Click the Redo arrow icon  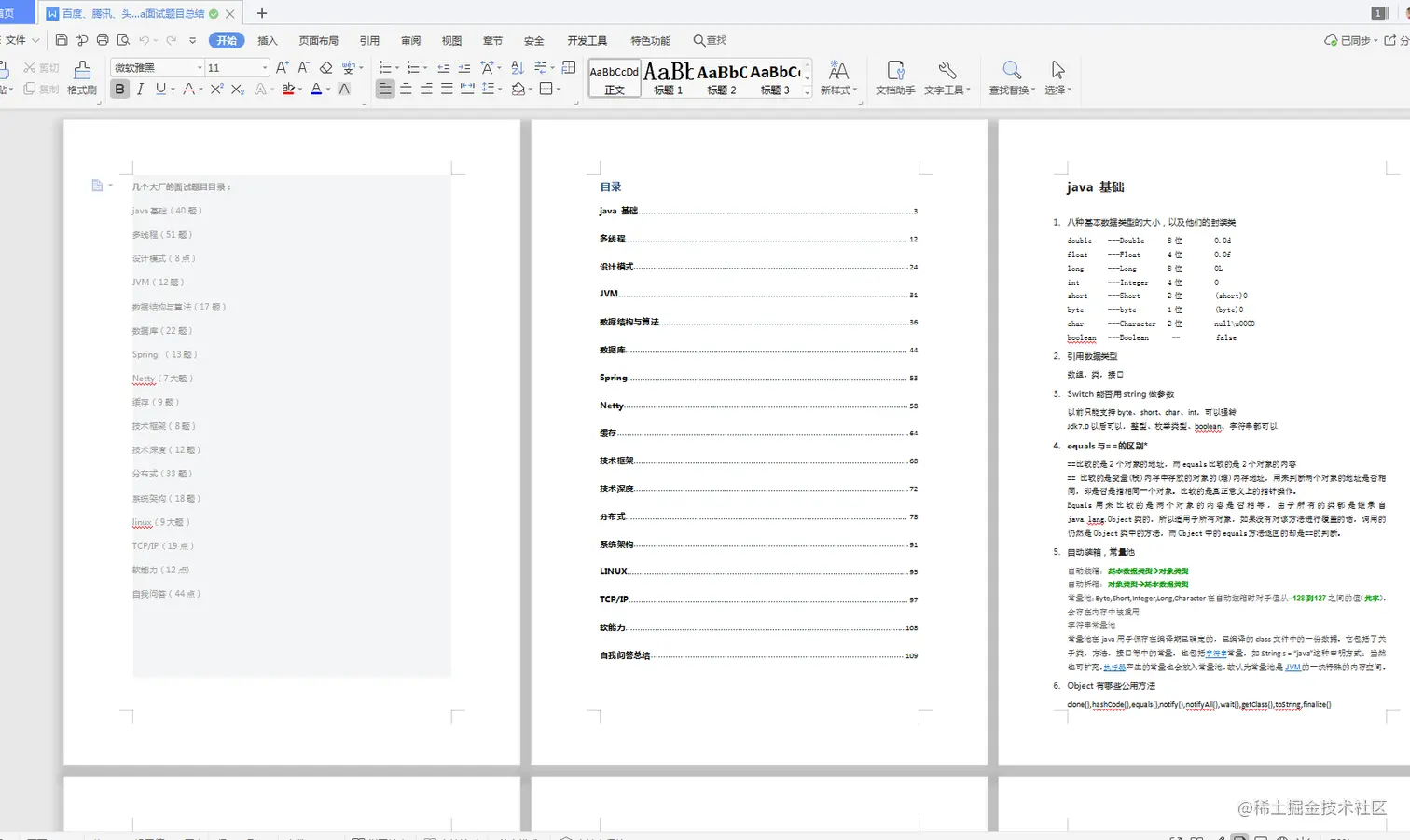point(172,40)
